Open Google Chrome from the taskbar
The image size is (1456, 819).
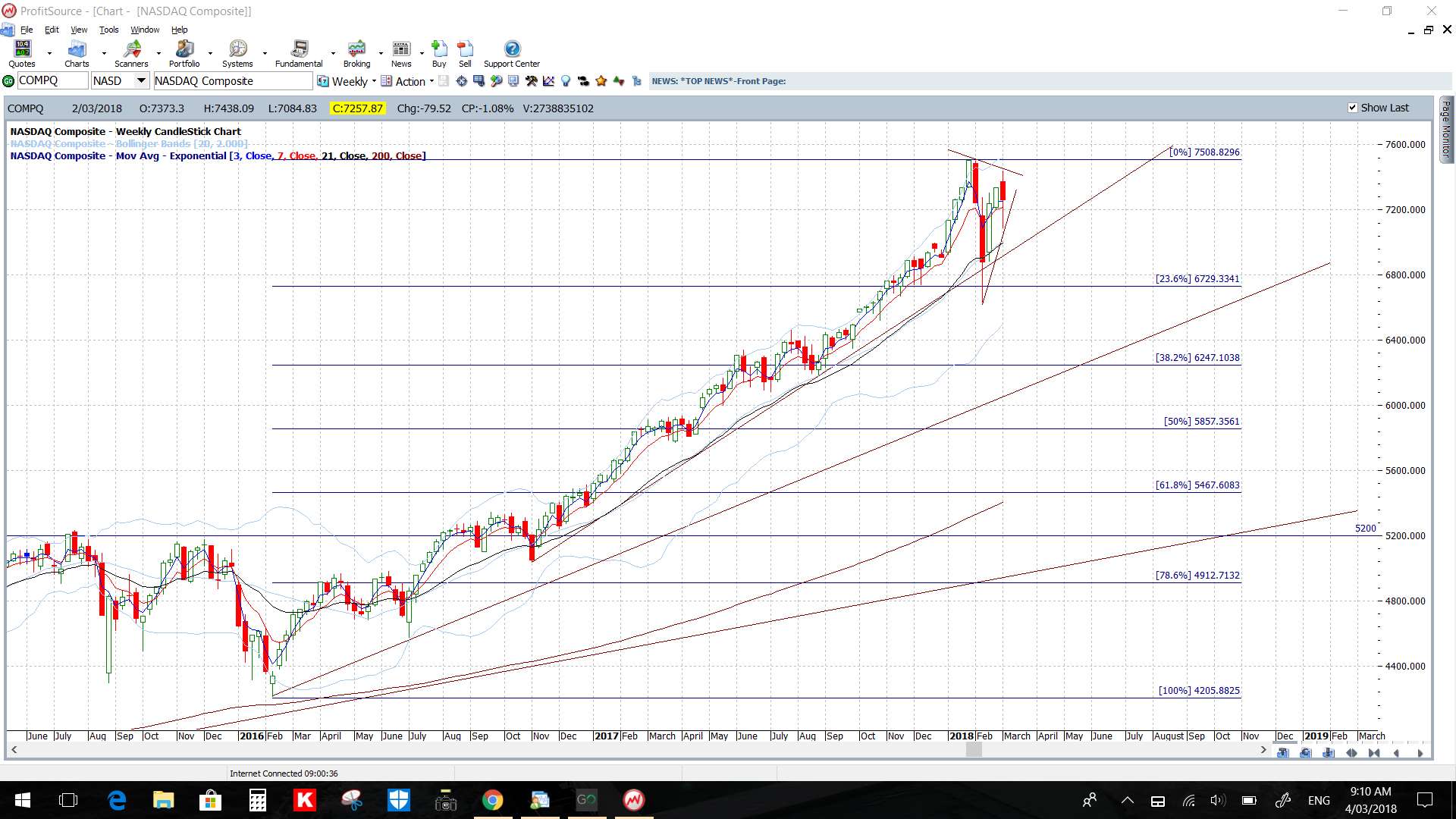point(493,800)
